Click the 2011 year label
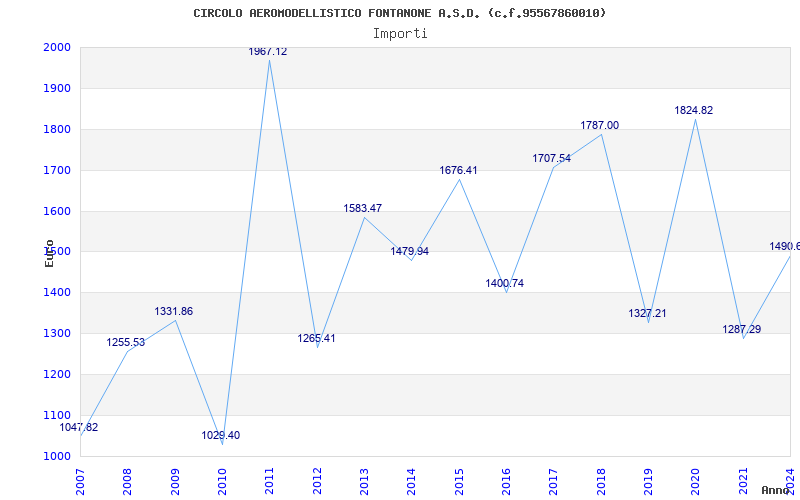The width and height of the screenshot is (800, 500). [x=270, y=481]
